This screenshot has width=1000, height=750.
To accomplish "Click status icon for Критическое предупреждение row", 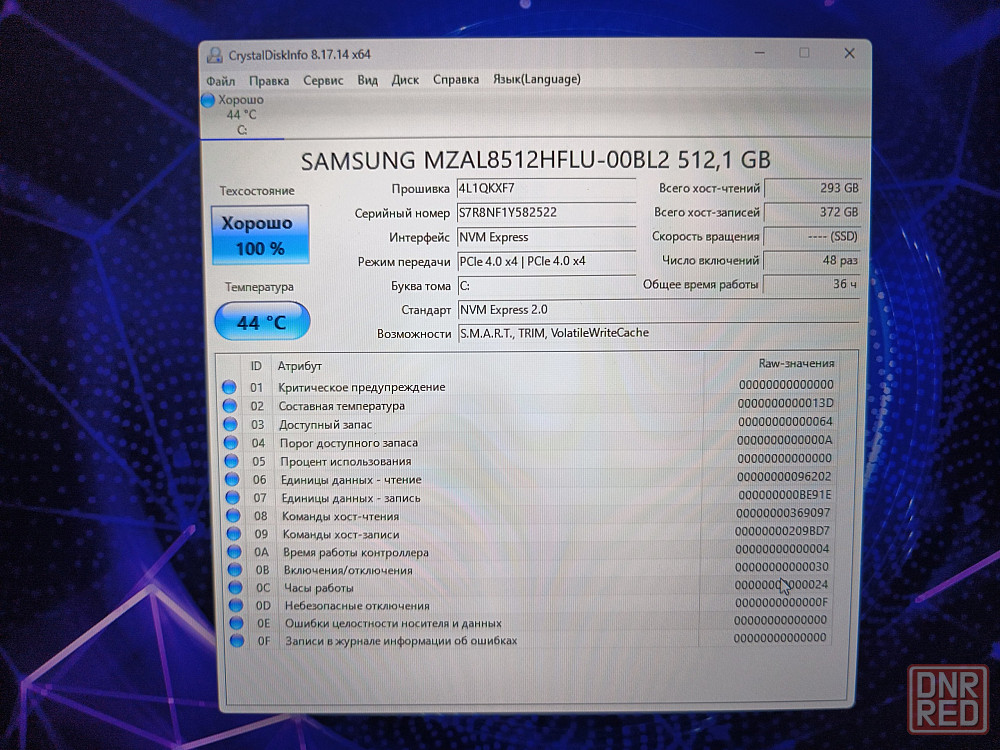I will [x=229, y=387].
